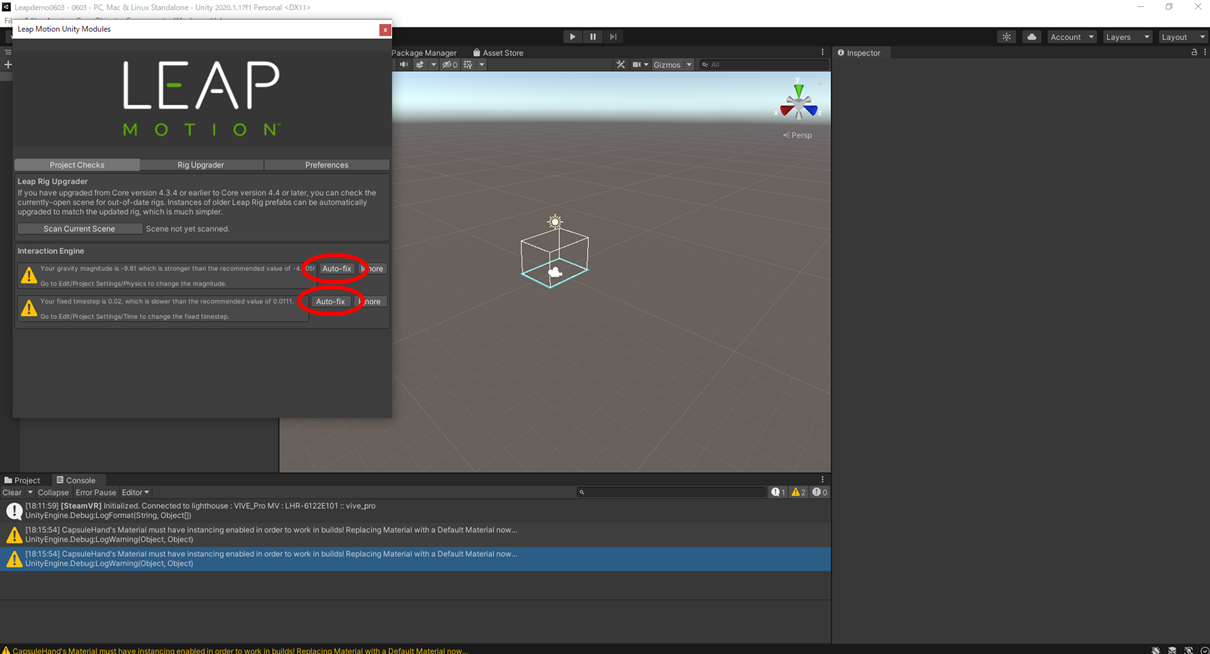This screenshot has height=654, width=1210.
Task: Toggle info messages filter in Console
Action: click(778, 493)
